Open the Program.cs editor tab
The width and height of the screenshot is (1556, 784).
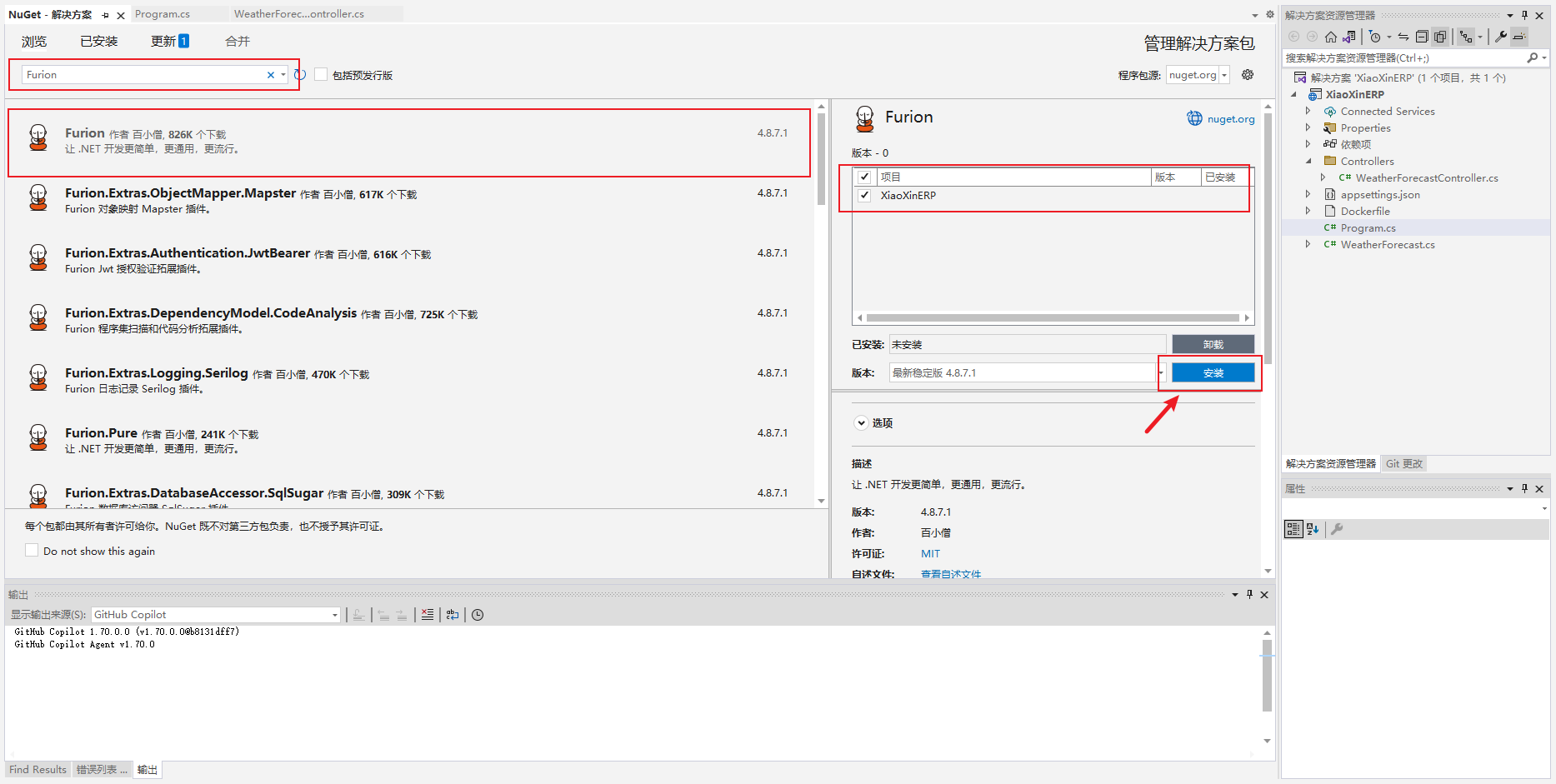[x=163, y=14]
